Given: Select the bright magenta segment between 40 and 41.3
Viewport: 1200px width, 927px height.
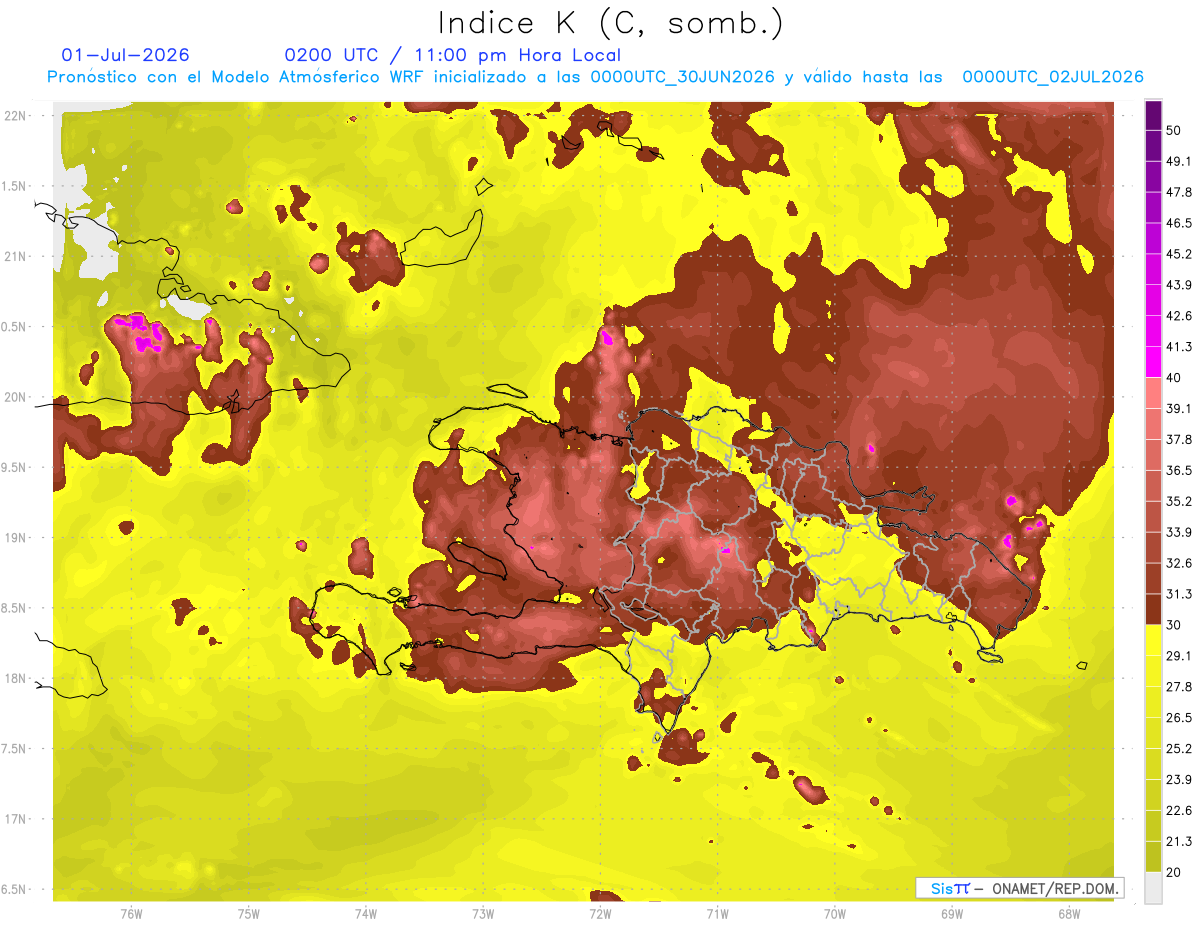Looking at the screenshot, I should pyautogui.click(x=1153, y=362).
